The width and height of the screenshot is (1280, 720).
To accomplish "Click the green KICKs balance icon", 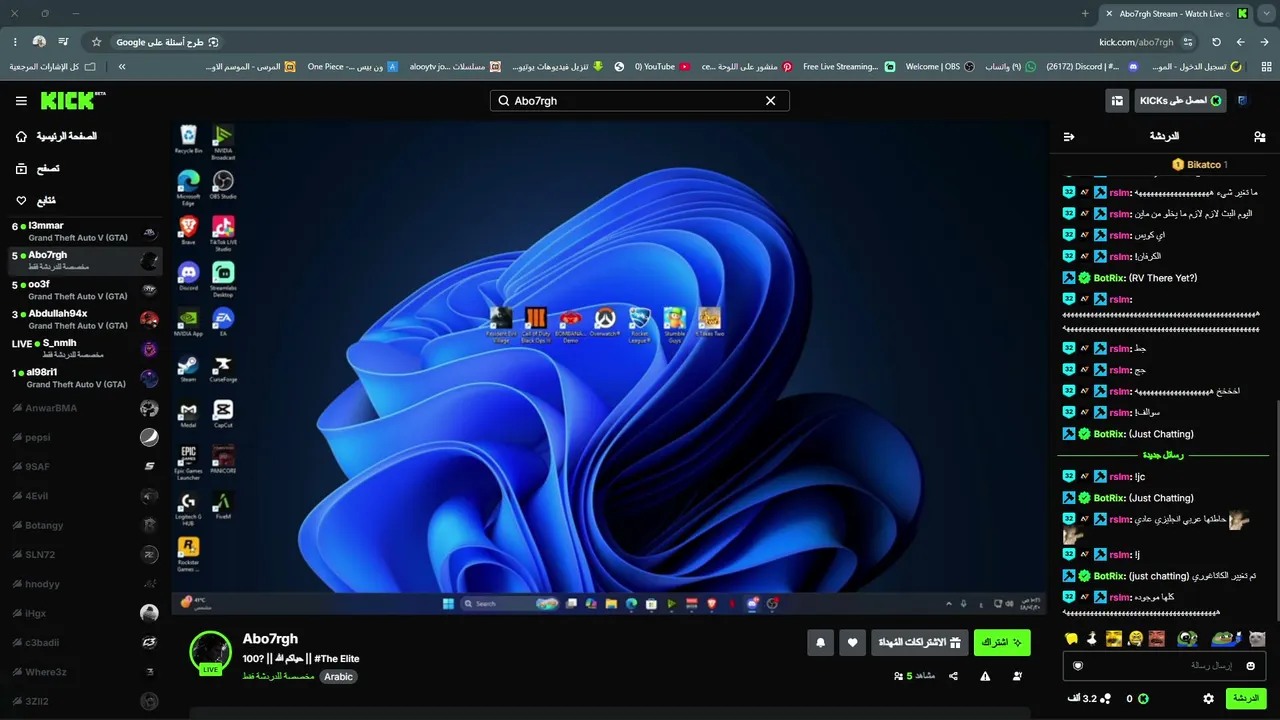I will 1143,698.
